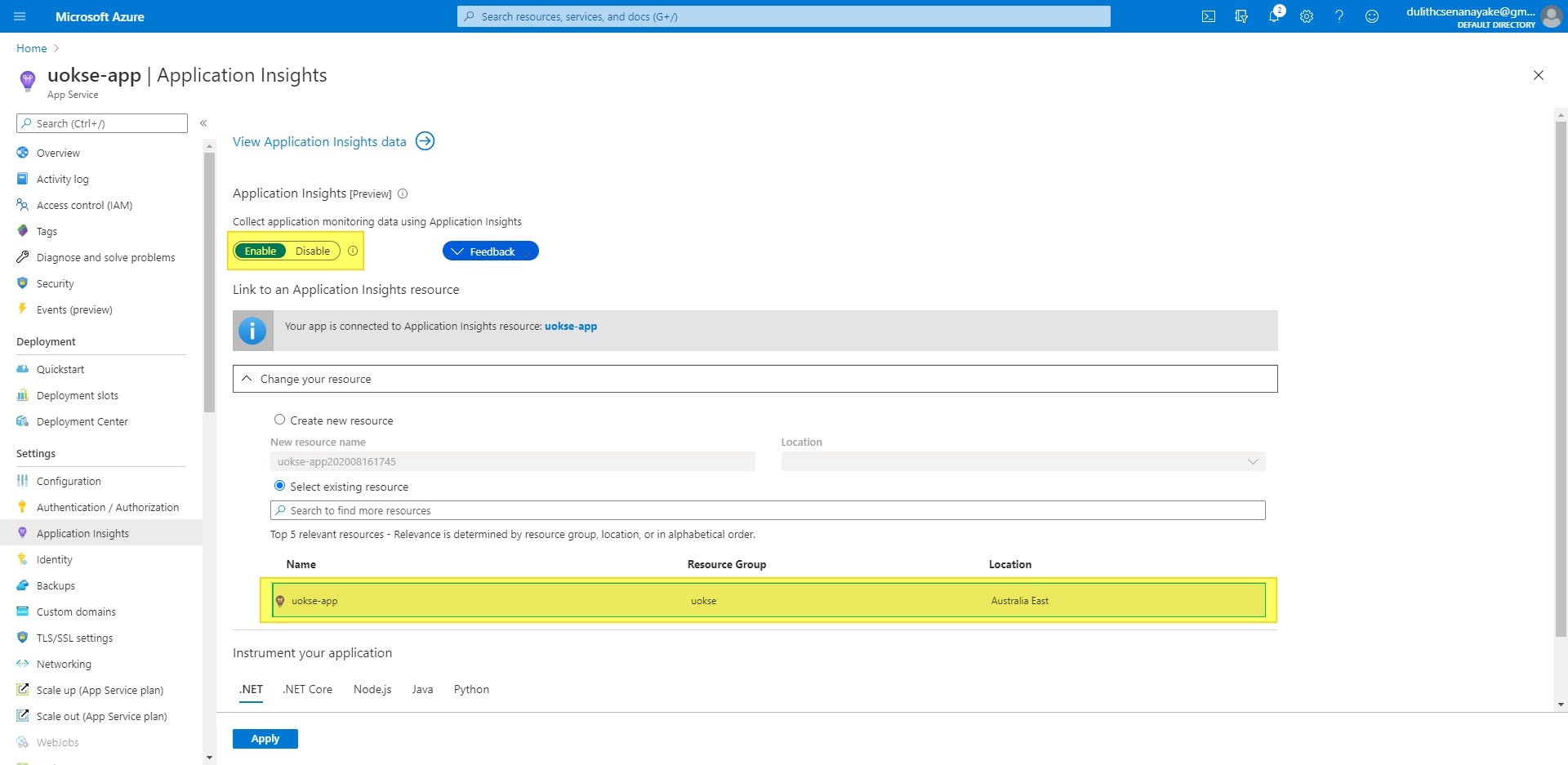Click the Security shield icon
This screenshot has width=1568, height=765.
(23, 283)
